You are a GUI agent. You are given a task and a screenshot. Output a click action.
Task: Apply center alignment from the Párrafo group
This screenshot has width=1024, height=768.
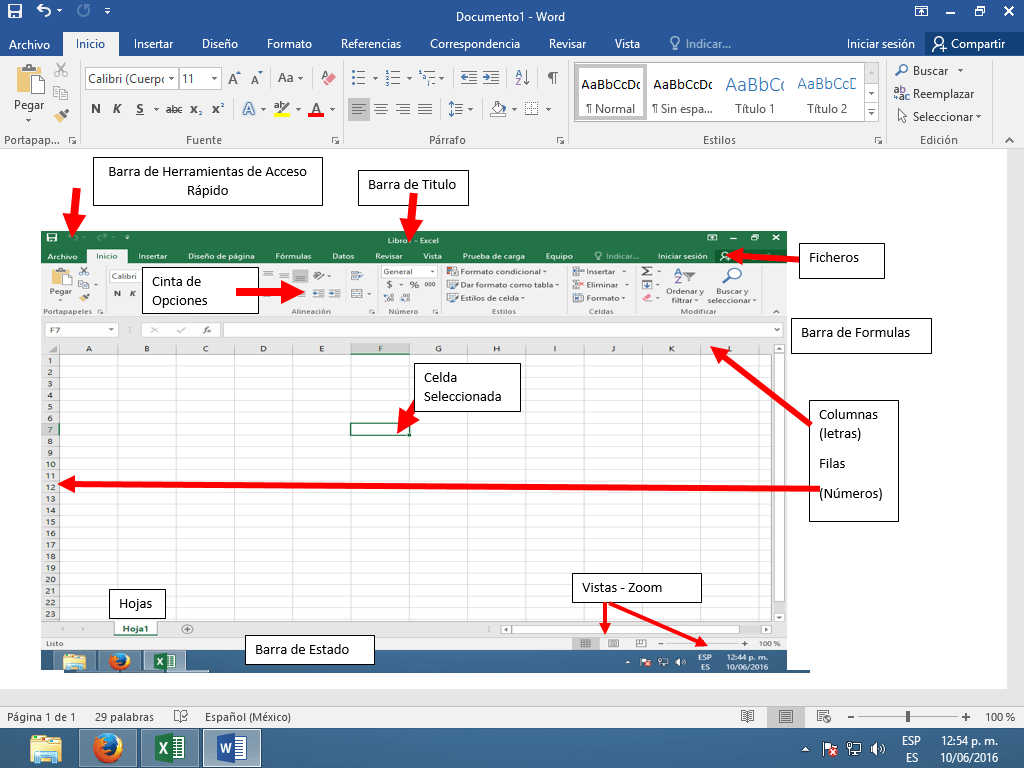coord(382,107)
